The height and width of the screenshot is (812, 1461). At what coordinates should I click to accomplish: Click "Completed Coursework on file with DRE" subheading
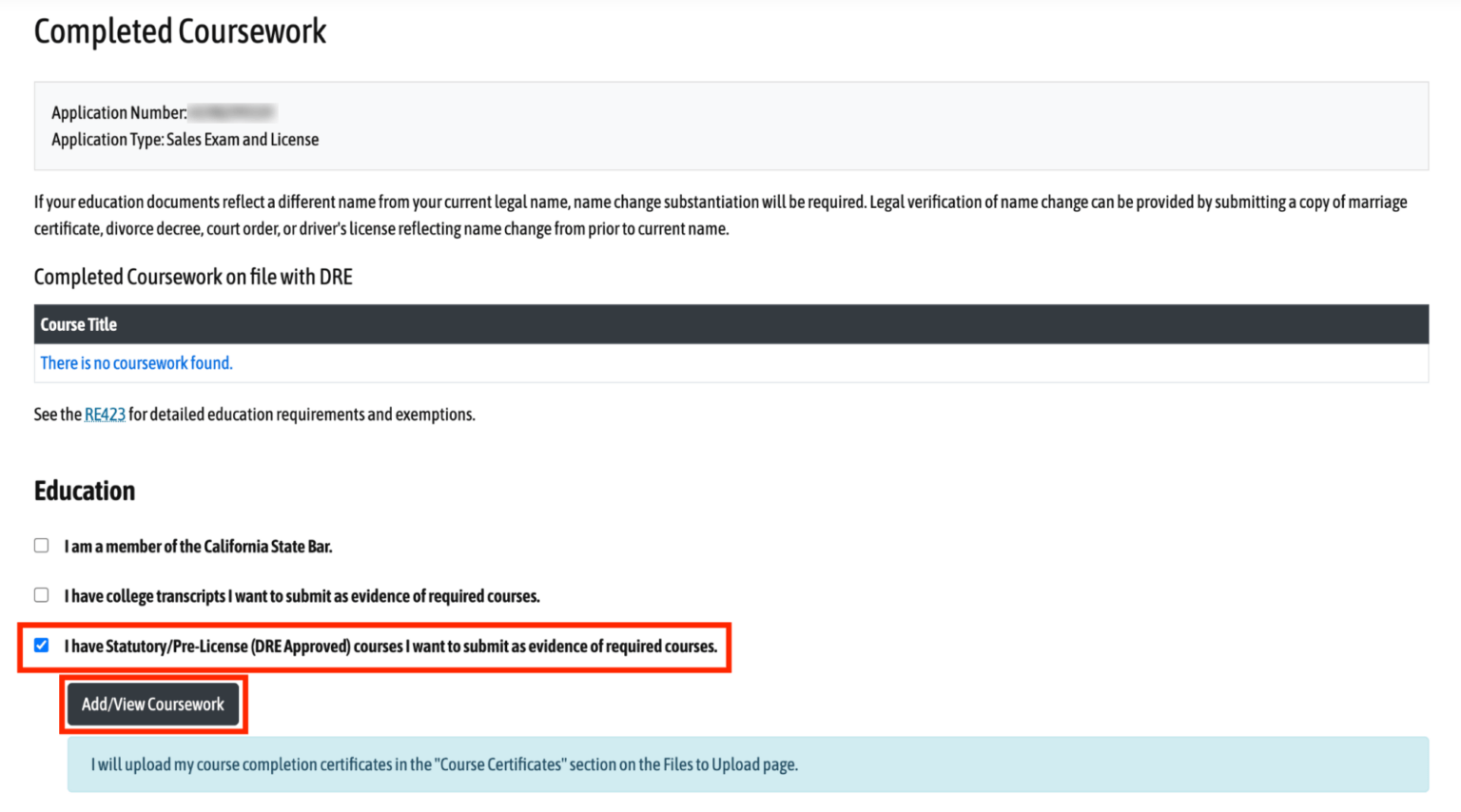[193, 278]
